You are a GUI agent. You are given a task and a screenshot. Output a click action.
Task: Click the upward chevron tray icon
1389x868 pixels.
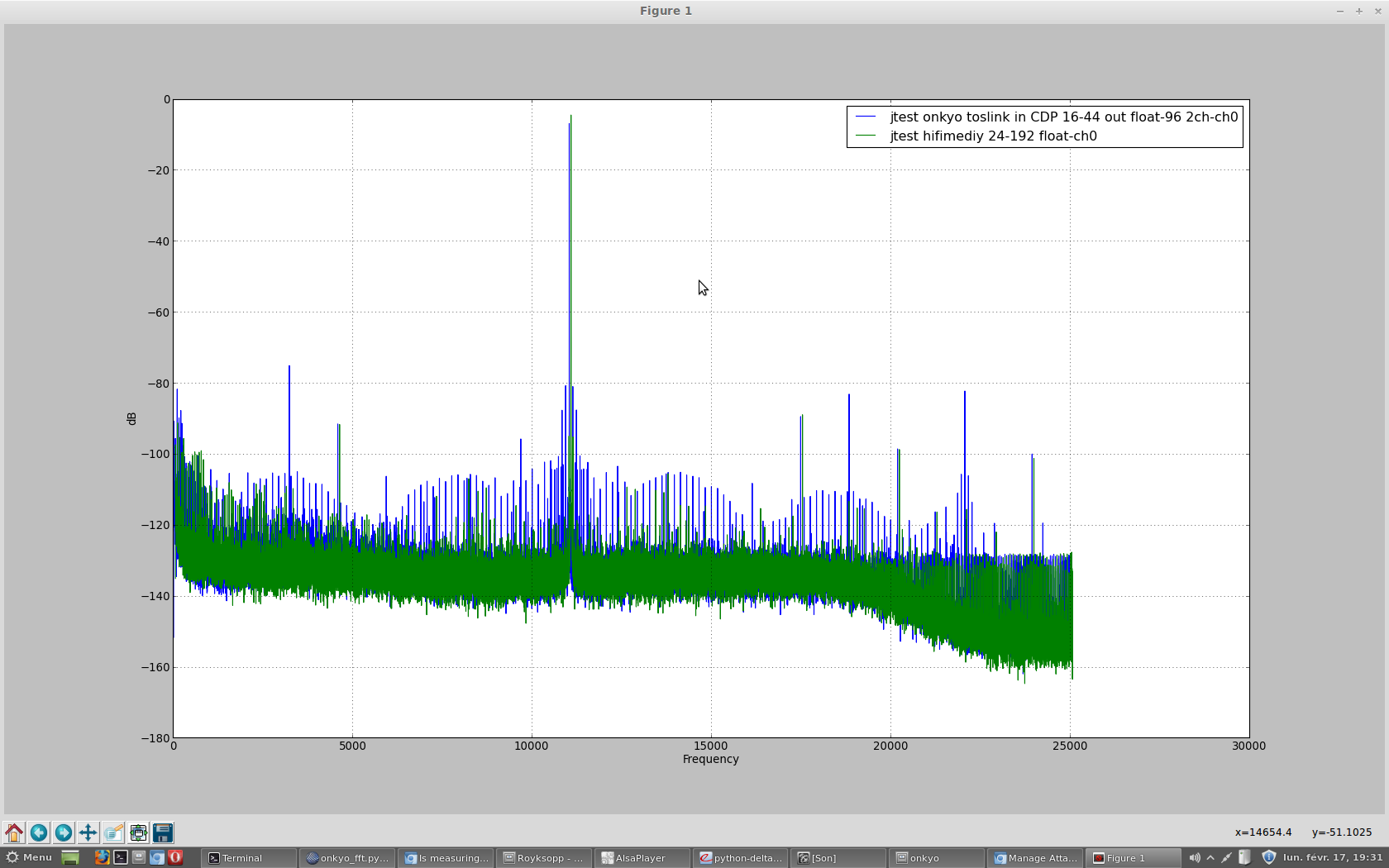(1210, 858)
